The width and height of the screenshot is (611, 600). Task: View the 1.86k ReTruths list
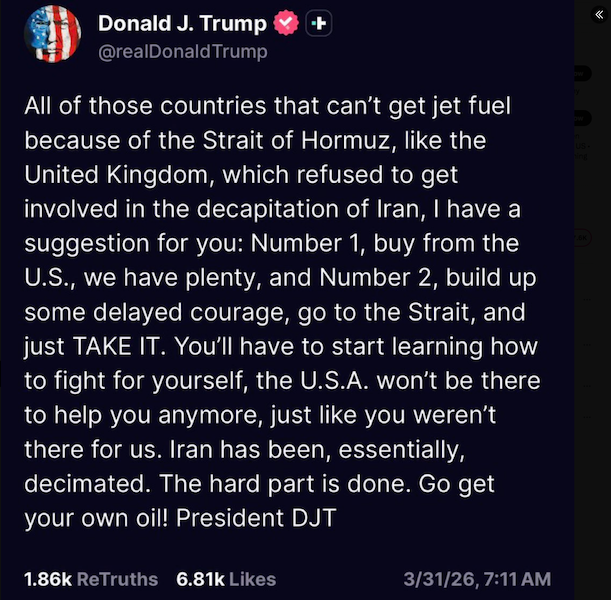[x=91, y=579]
